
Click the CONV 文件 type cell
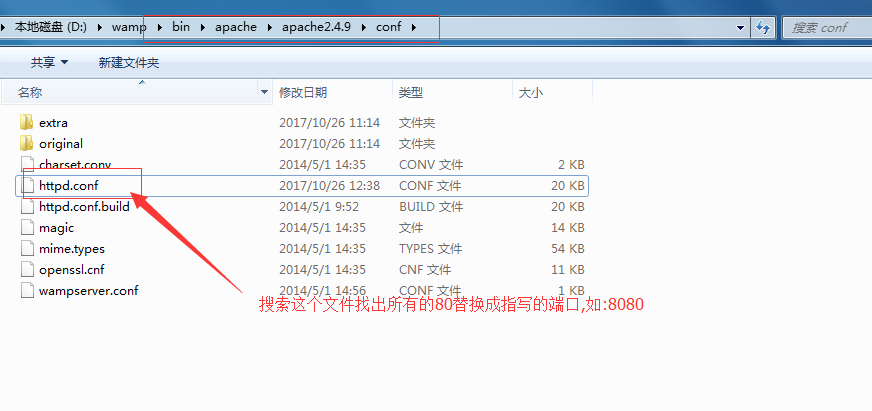(431, 165)
